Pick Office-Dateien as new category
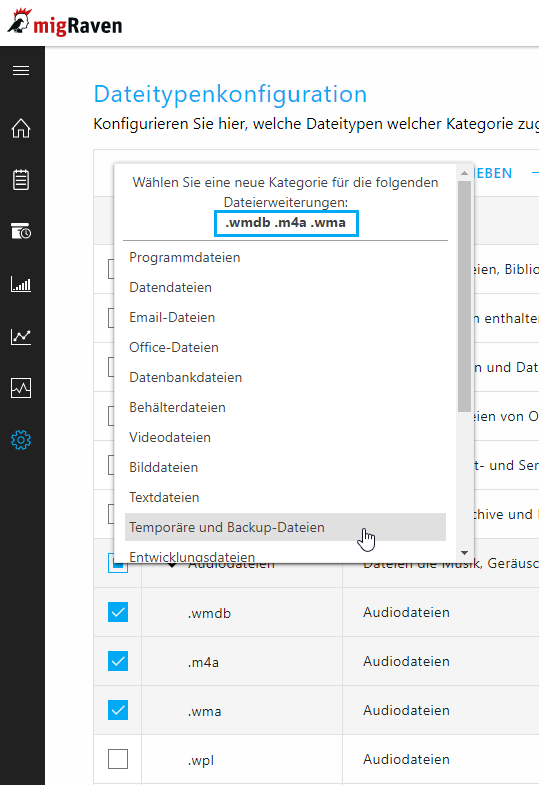This screenshot has width=539, height=785. tap(285, 347)
